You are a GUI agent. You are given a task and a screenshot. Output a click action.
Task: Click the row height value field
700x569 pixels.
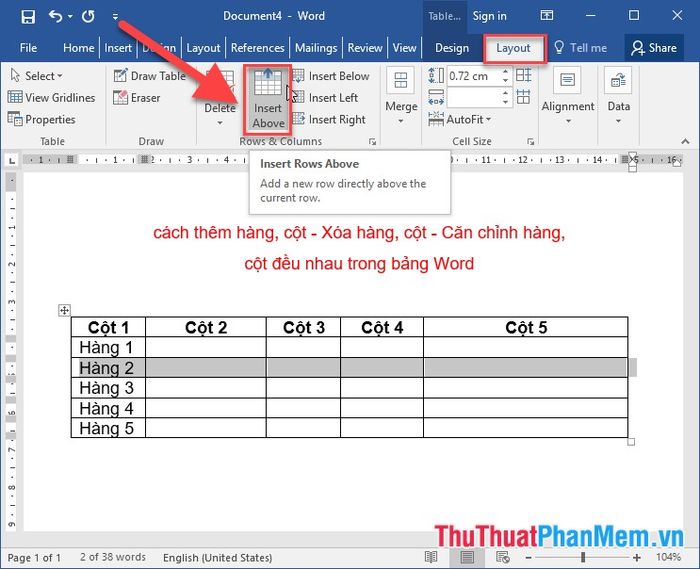coord(473,76)
